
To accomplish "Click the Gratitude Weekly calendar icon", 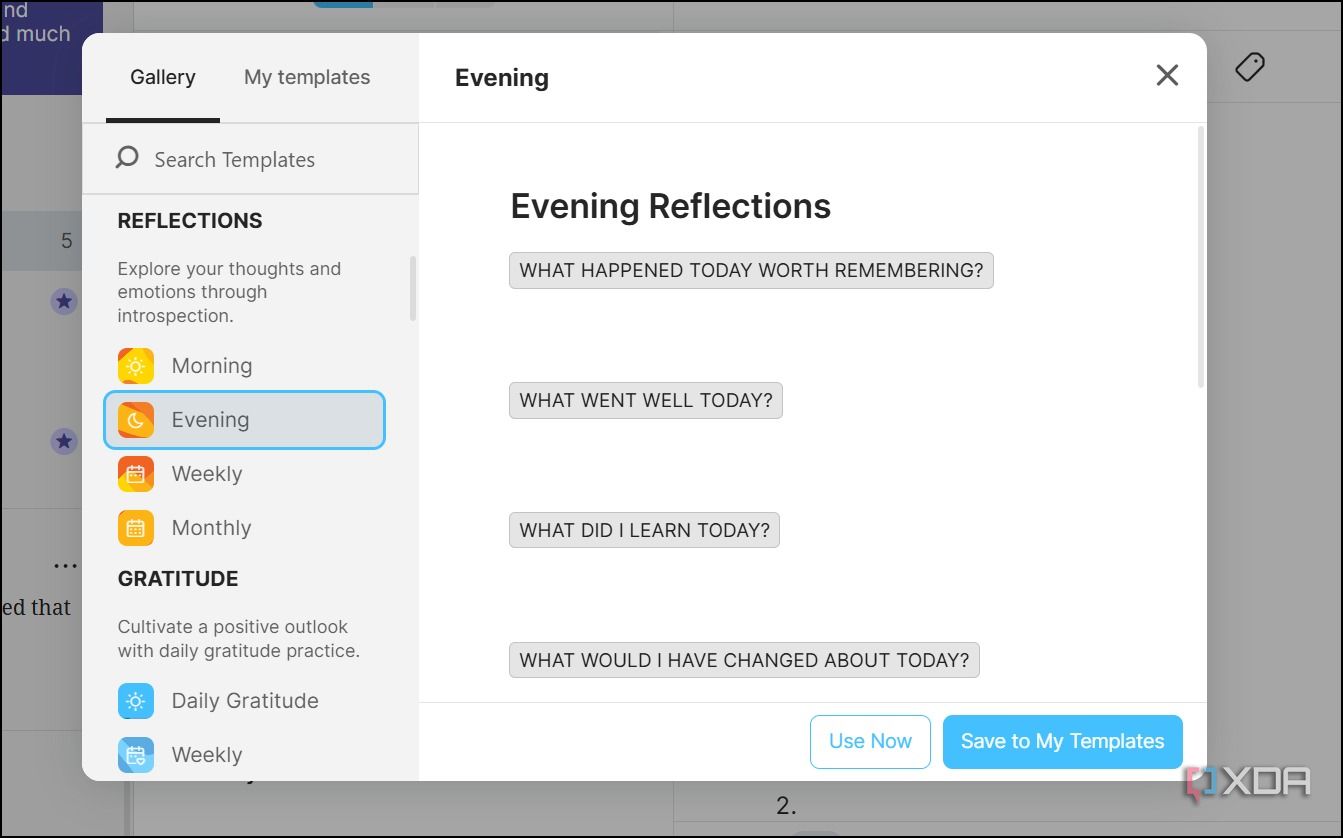I will [x=136, y=755].
